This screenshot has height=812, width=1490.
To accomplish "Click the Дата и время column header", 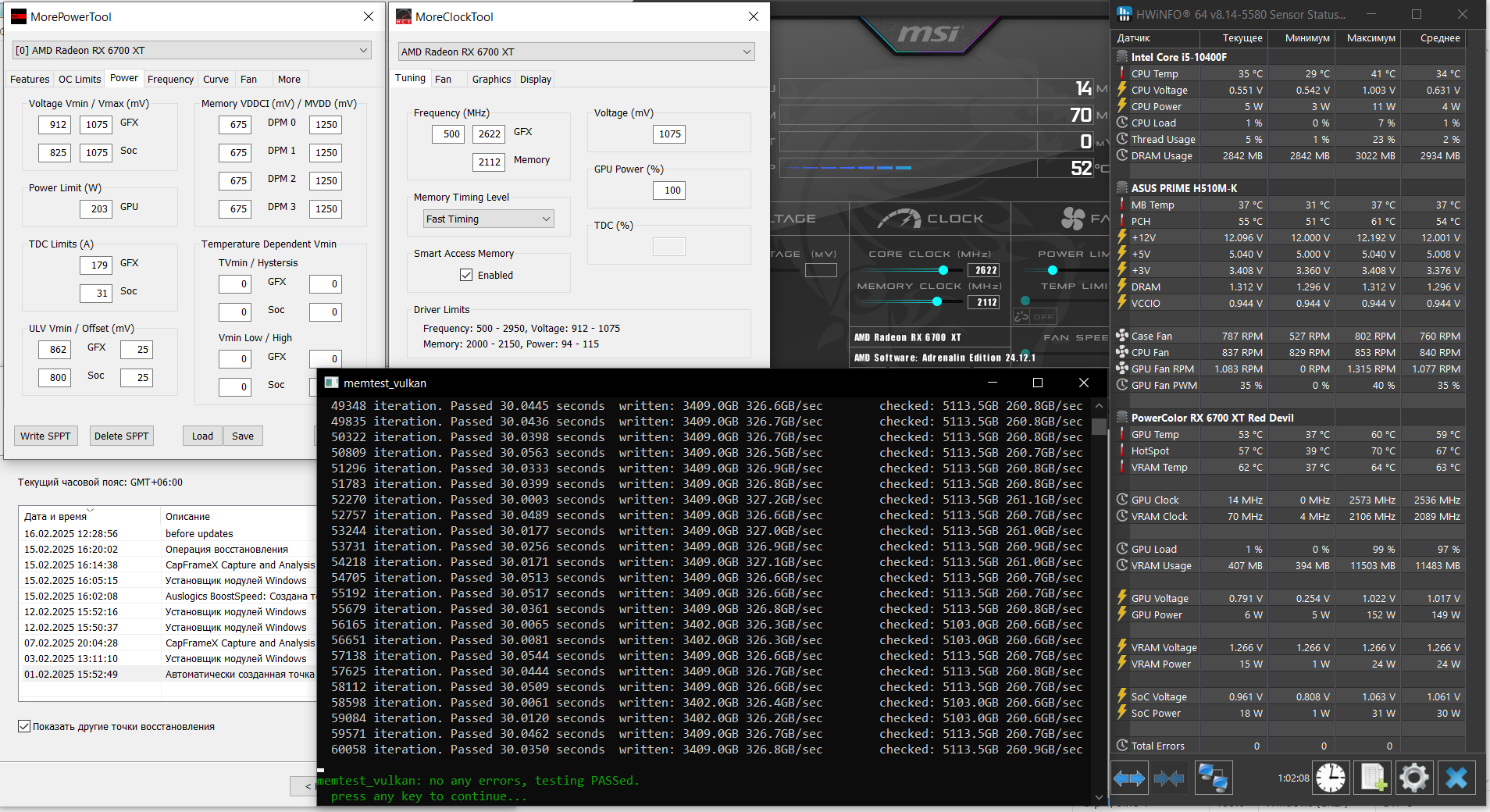I will point(89,516).
